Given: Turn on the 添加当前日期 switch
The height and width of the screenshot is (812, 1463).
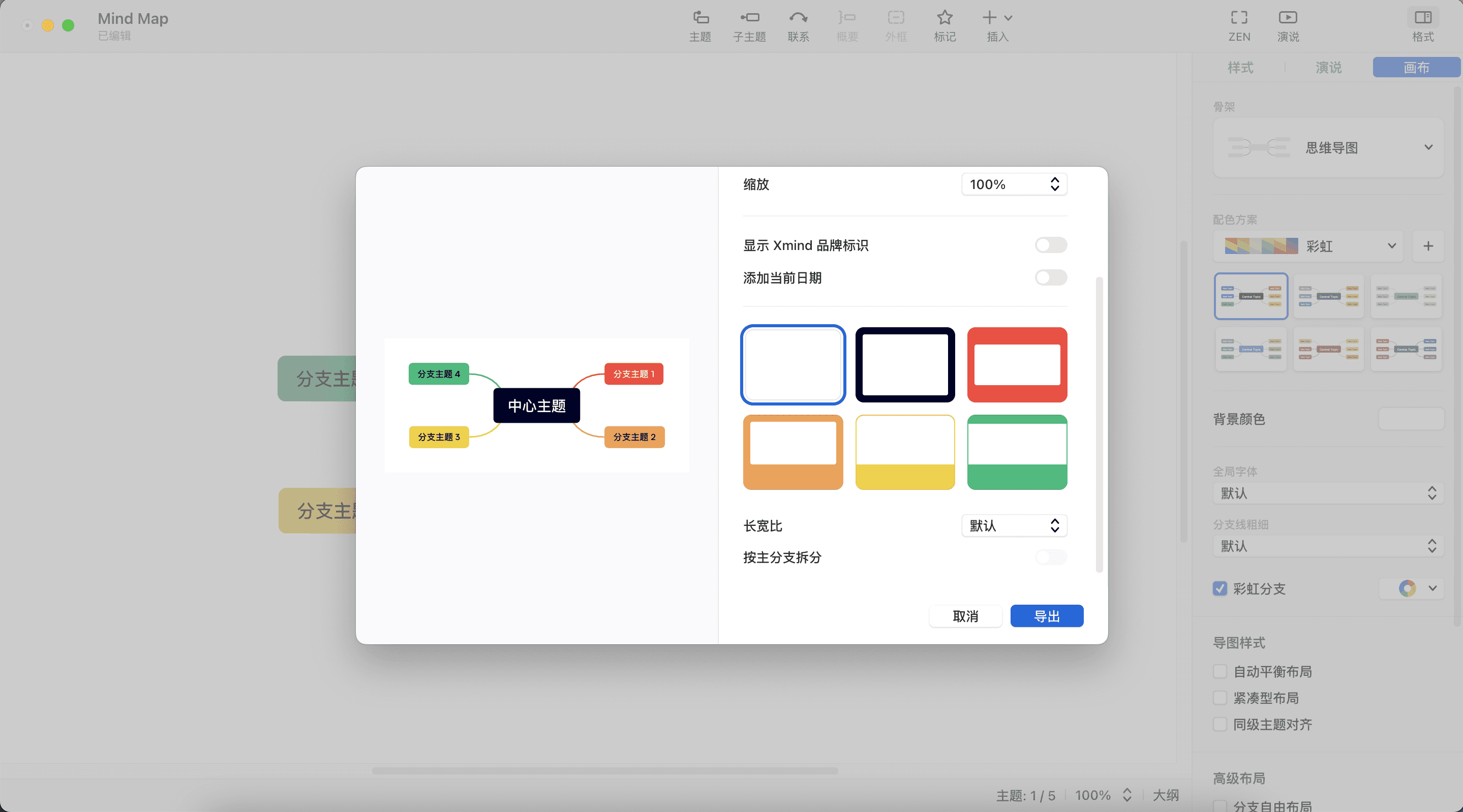Looking at the screenshot, I should [1050, 277].
